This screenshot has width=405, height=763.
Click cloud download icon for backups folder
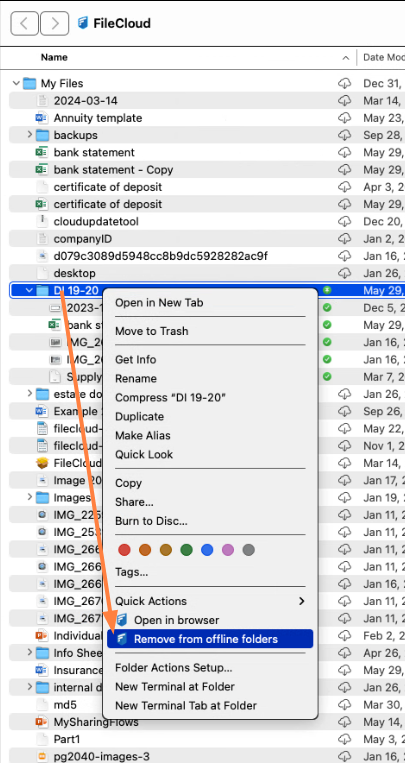(x=344, y=135)
